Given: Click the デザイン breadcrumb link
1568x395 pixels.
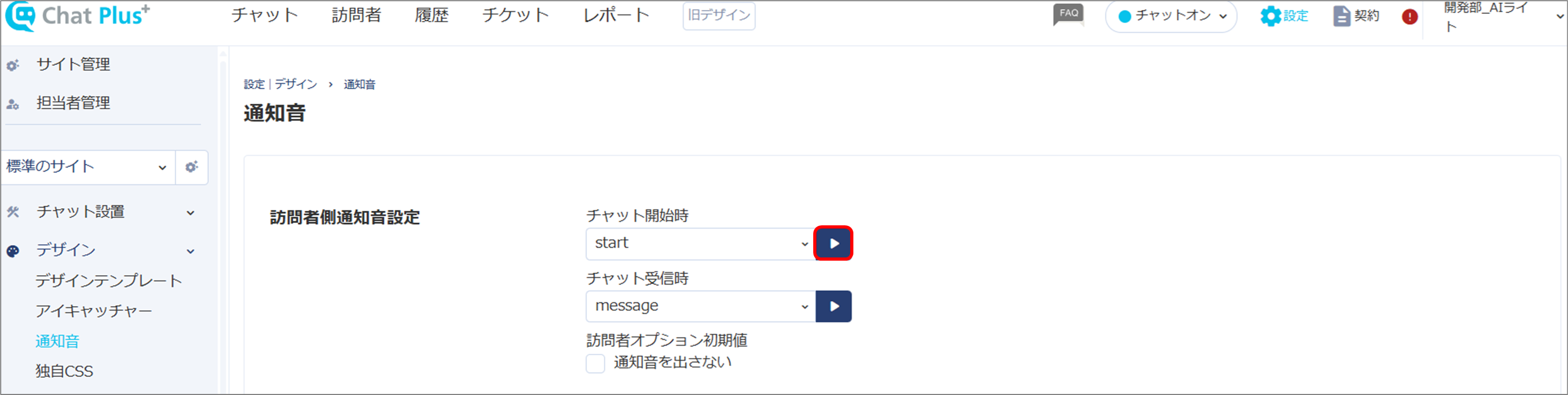Looking at the screenshot, I should [x=296, y=84].
